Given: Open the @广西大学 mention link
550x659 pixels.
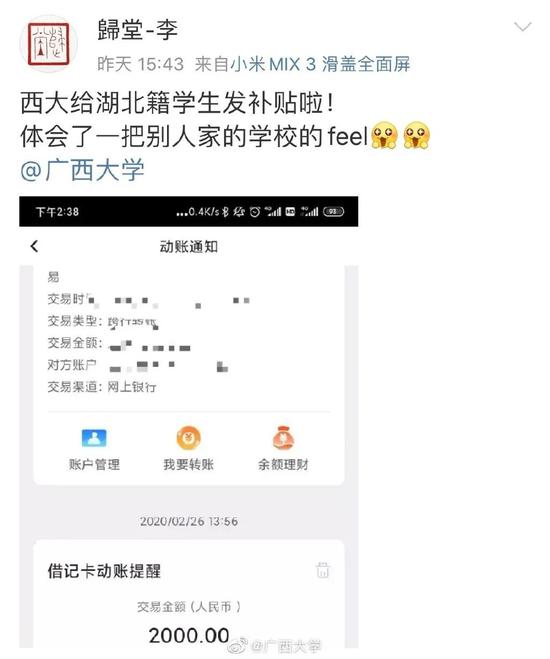Looking at the screenshot, I should [x=82, y=170].
